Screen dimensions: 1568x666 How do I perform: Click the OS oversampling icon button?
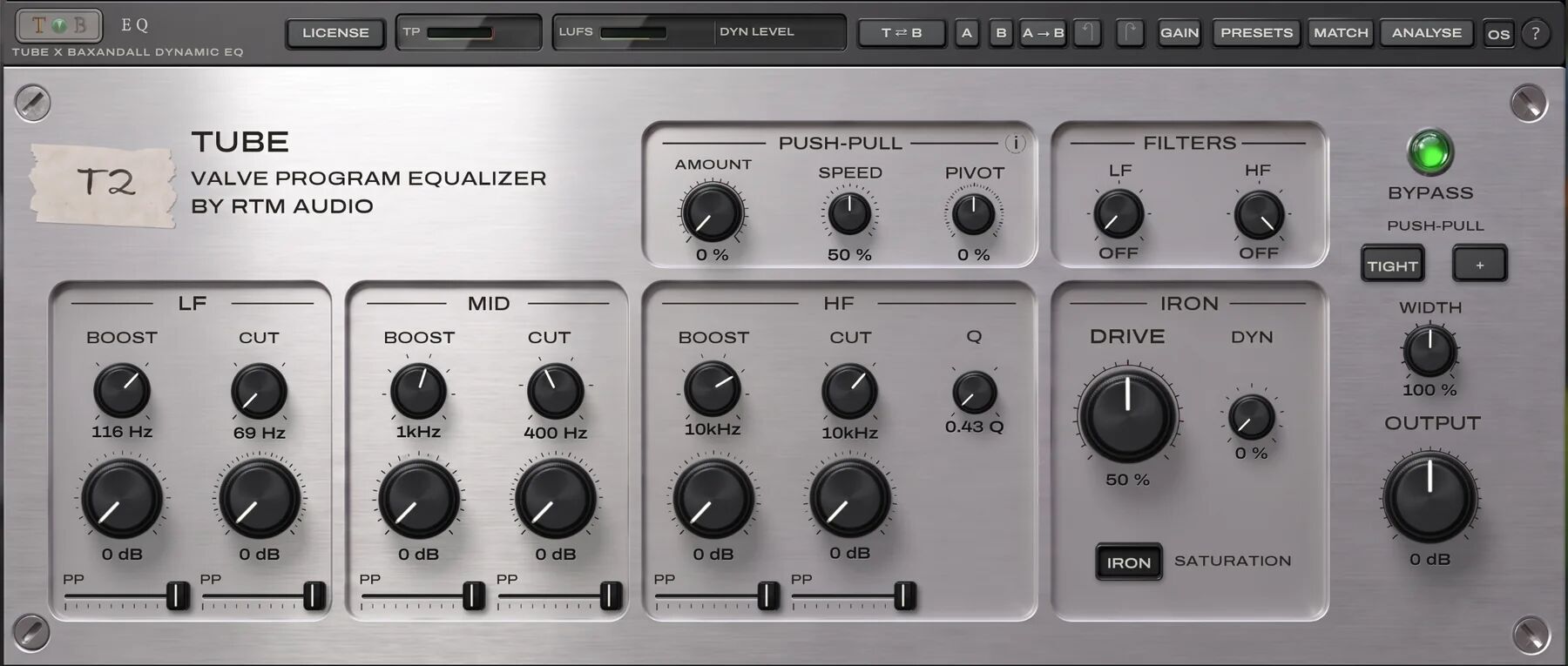point(1498,34)
